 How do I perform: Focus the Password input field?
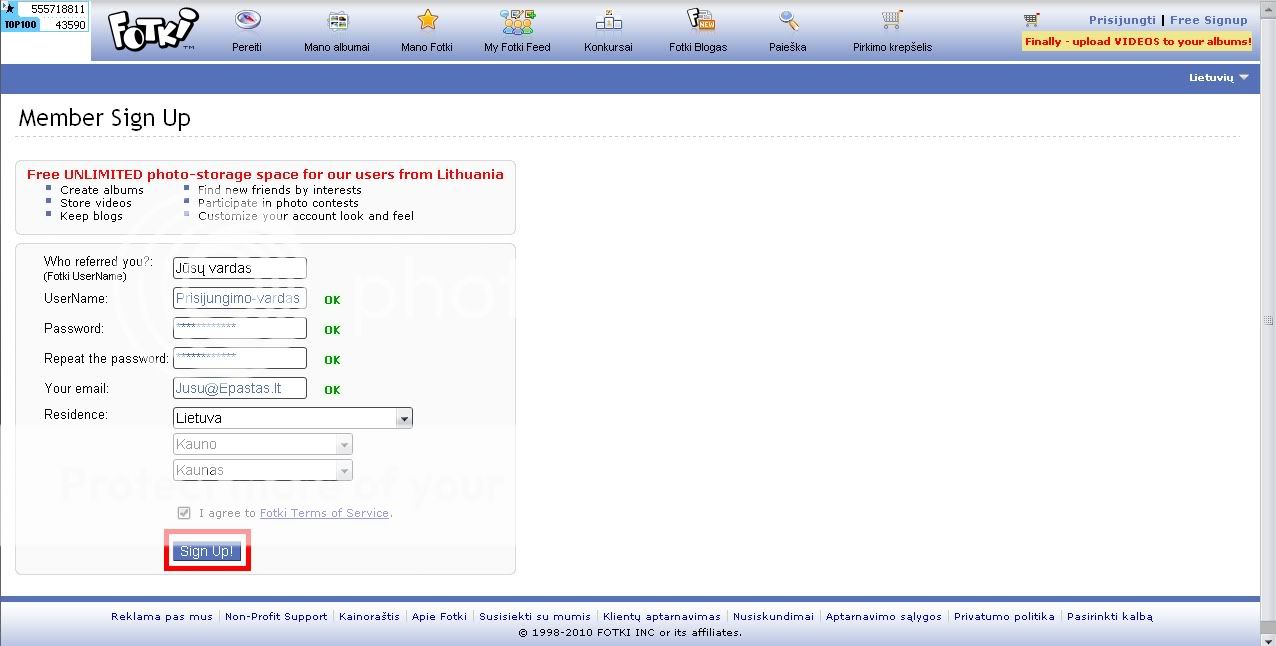pyautogui.click(x=240, y=328)
